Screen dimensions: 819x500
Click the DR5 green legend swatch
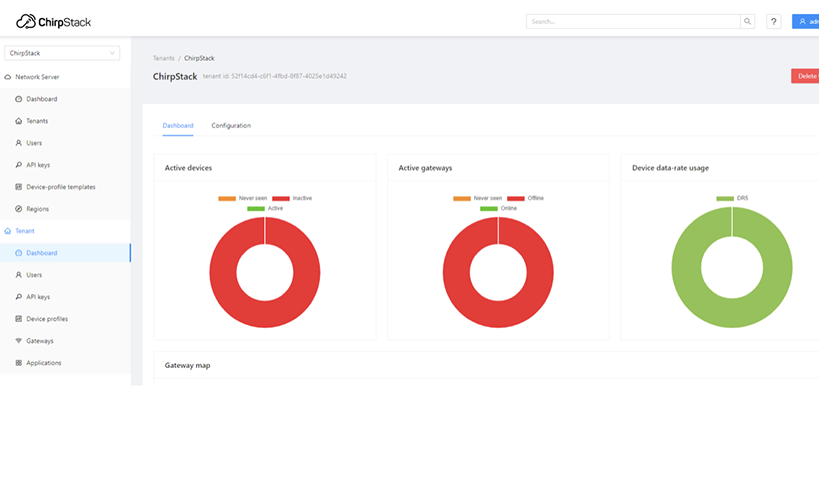pyautogui.click(x=724, y=198)
